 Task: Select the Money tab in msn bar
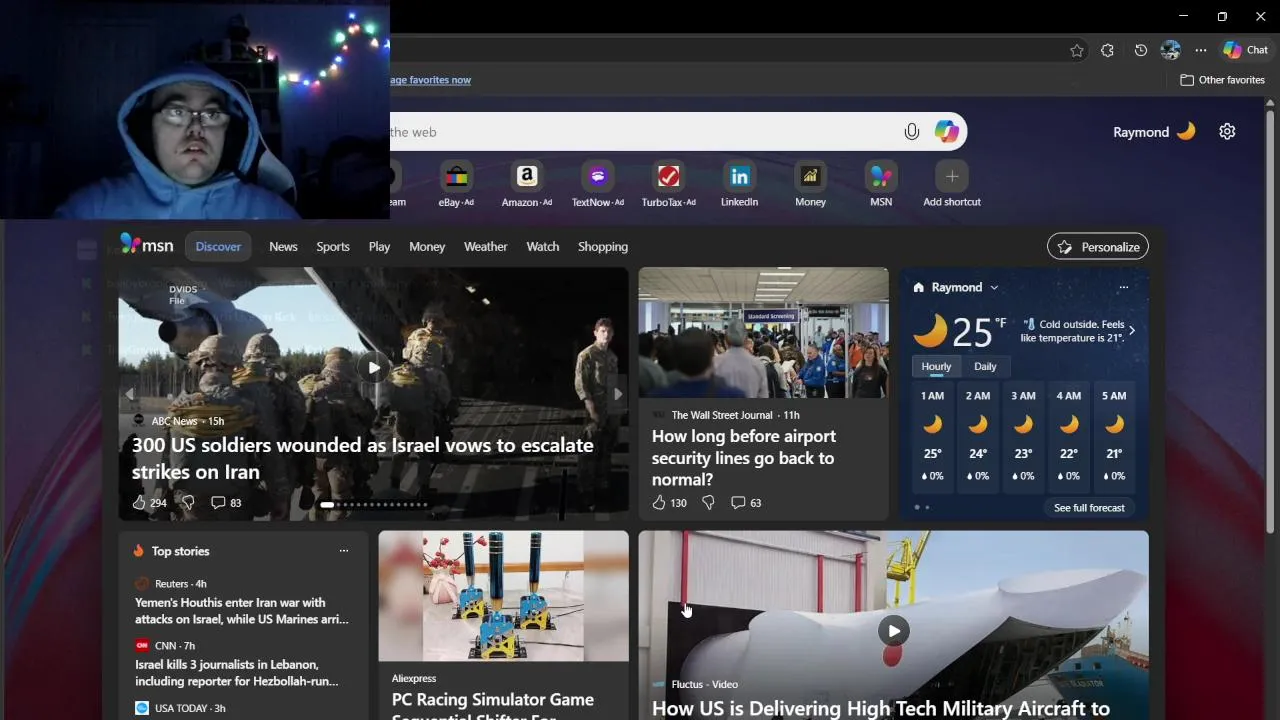point(427,246)
